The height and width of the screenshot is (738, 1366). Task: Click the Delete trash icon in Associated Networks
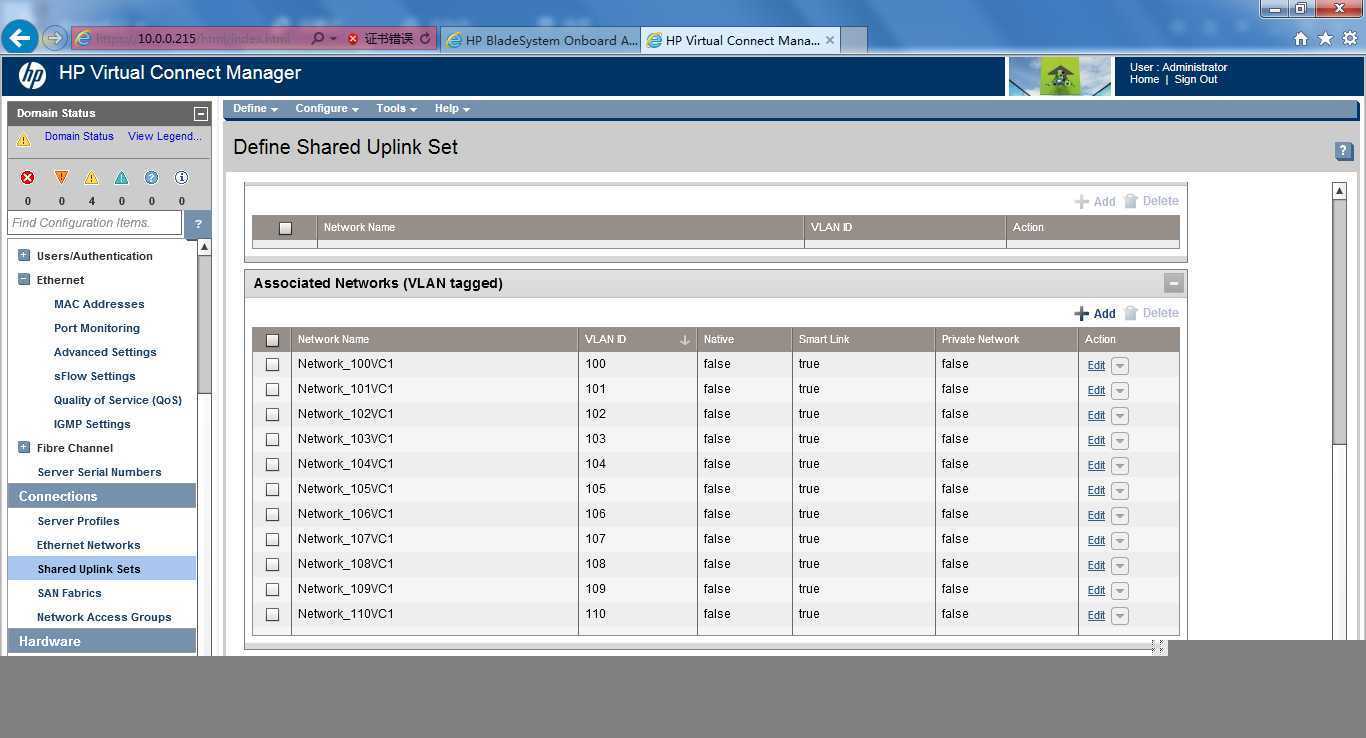pos(1131,313)
